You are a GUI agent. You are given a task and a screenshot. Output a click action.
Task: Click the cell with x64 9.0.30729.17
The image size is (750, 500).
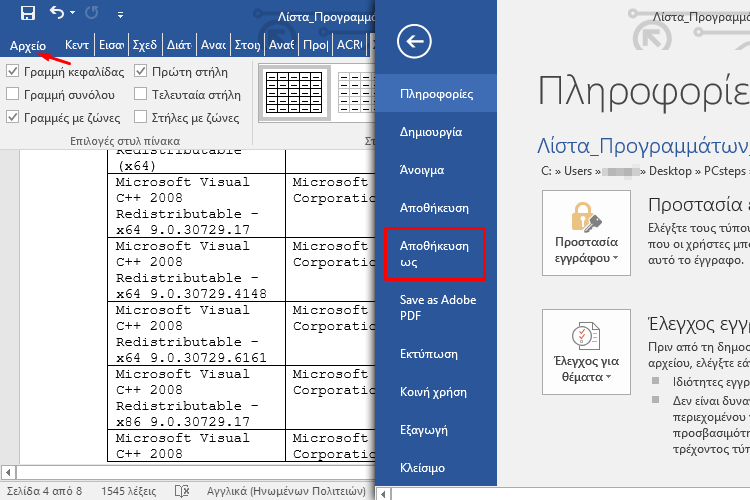tap(197, 206)
